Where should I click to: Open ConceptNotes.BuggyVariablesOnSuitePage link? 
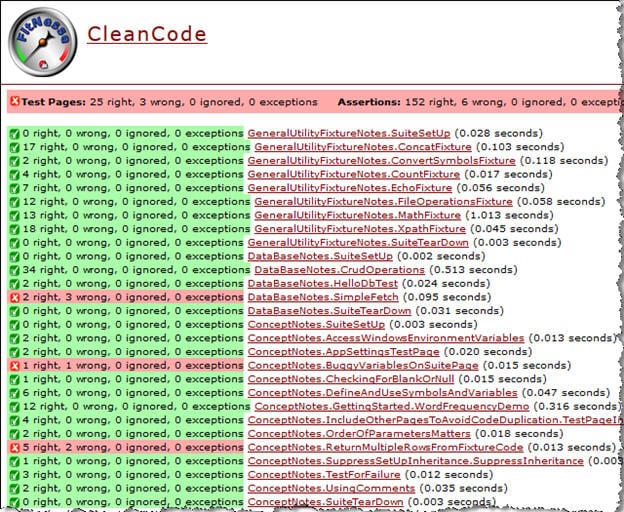pyautogui.click(x=363, y=366)
